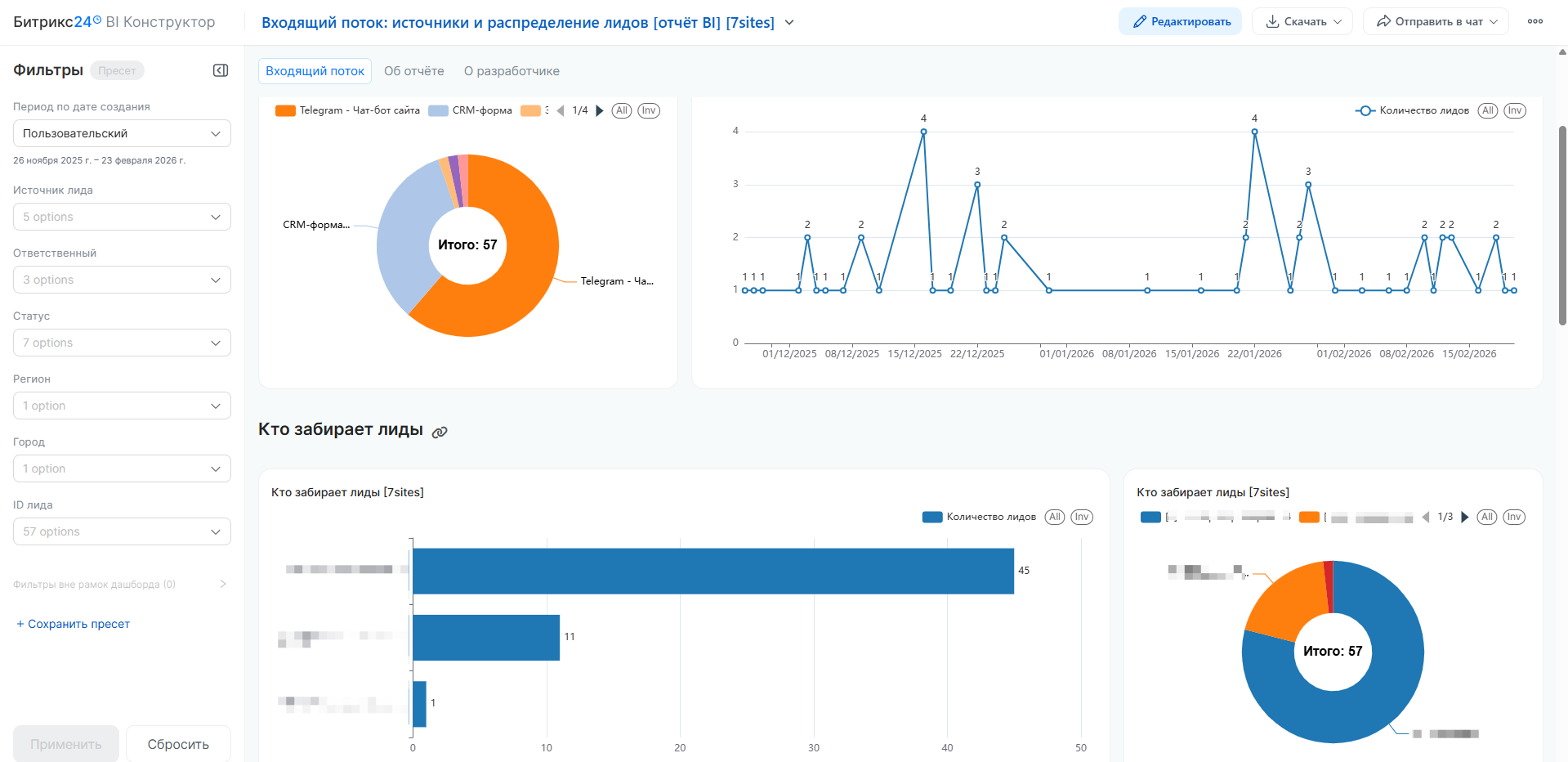Image resolution: width=1568 pixels, height=762 pixels.
Task: Switch to the Об отчёте tab
Action: (413, 71)
